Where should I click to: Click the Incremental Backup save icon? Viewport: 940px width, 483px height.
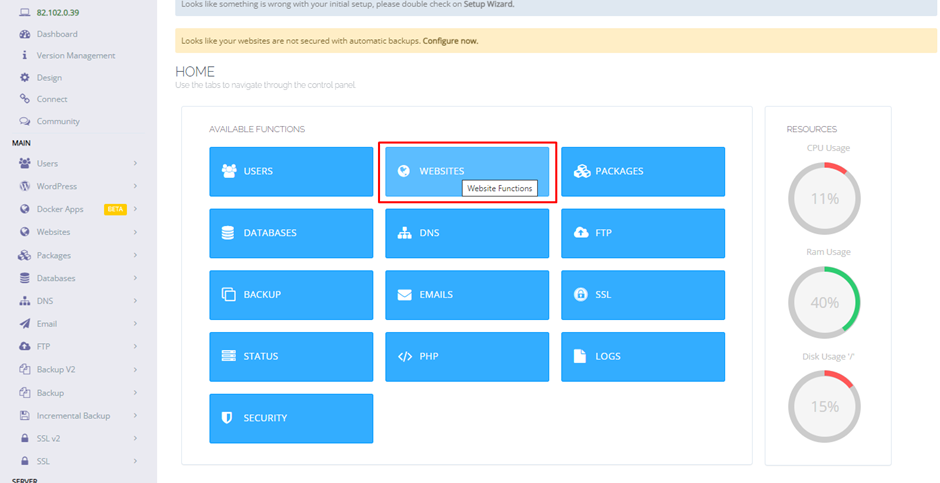(x=25, y=415)
